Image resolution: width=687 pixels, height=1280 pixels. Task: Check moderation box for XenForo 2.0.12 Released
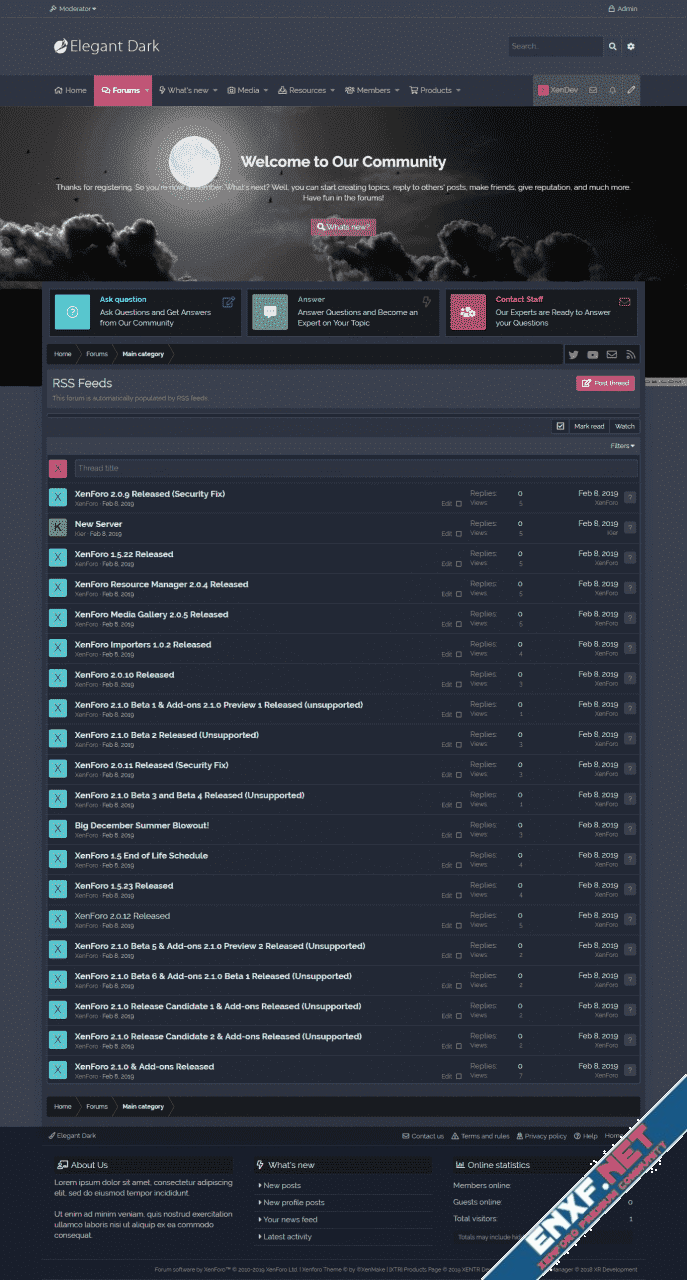(x=459, y=925)
